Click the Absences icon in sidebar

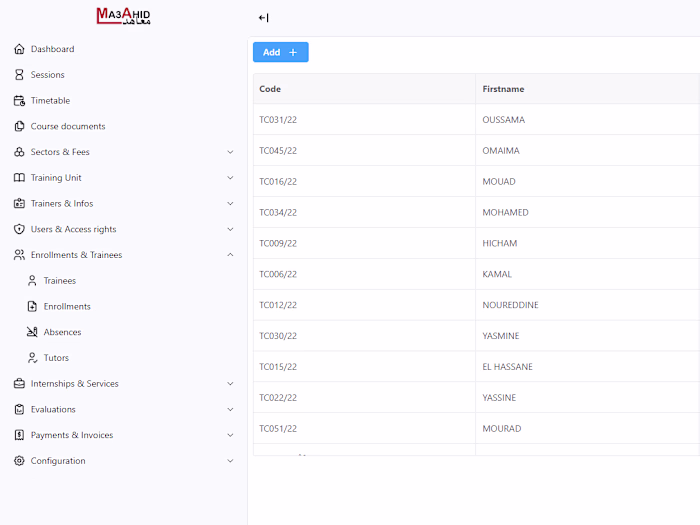[32, 332]
